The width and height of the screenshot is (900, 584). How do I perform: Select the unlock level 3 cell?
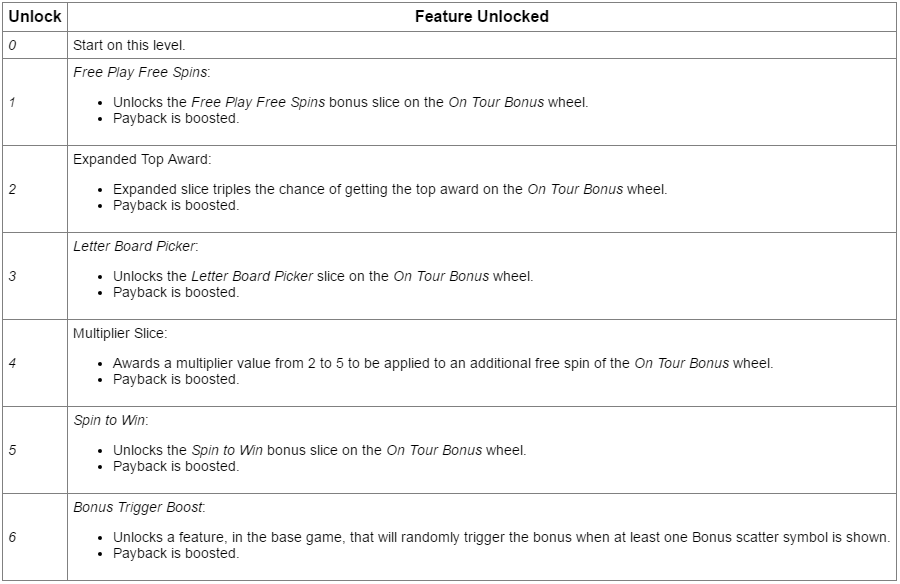34,276
